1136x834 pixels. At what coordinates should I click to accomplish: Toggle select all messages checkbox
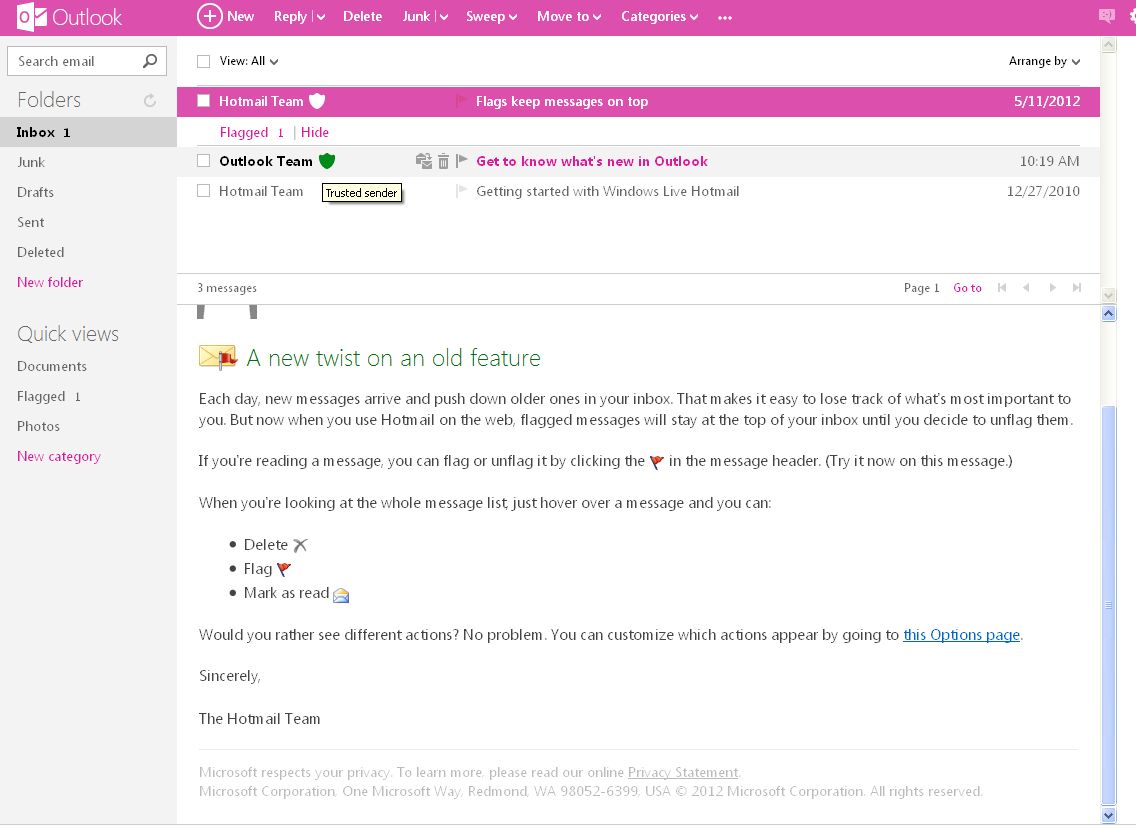(x=204, y=62)
